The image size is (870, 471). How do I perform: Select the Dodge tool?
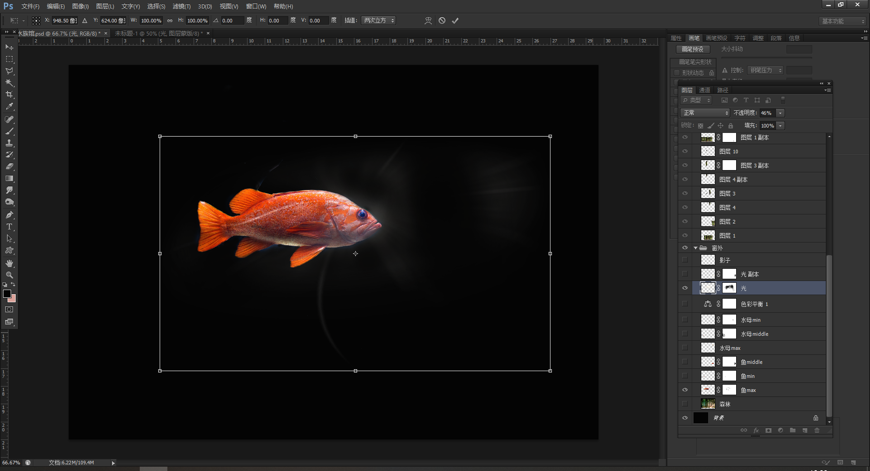click(x=9, y=202)
